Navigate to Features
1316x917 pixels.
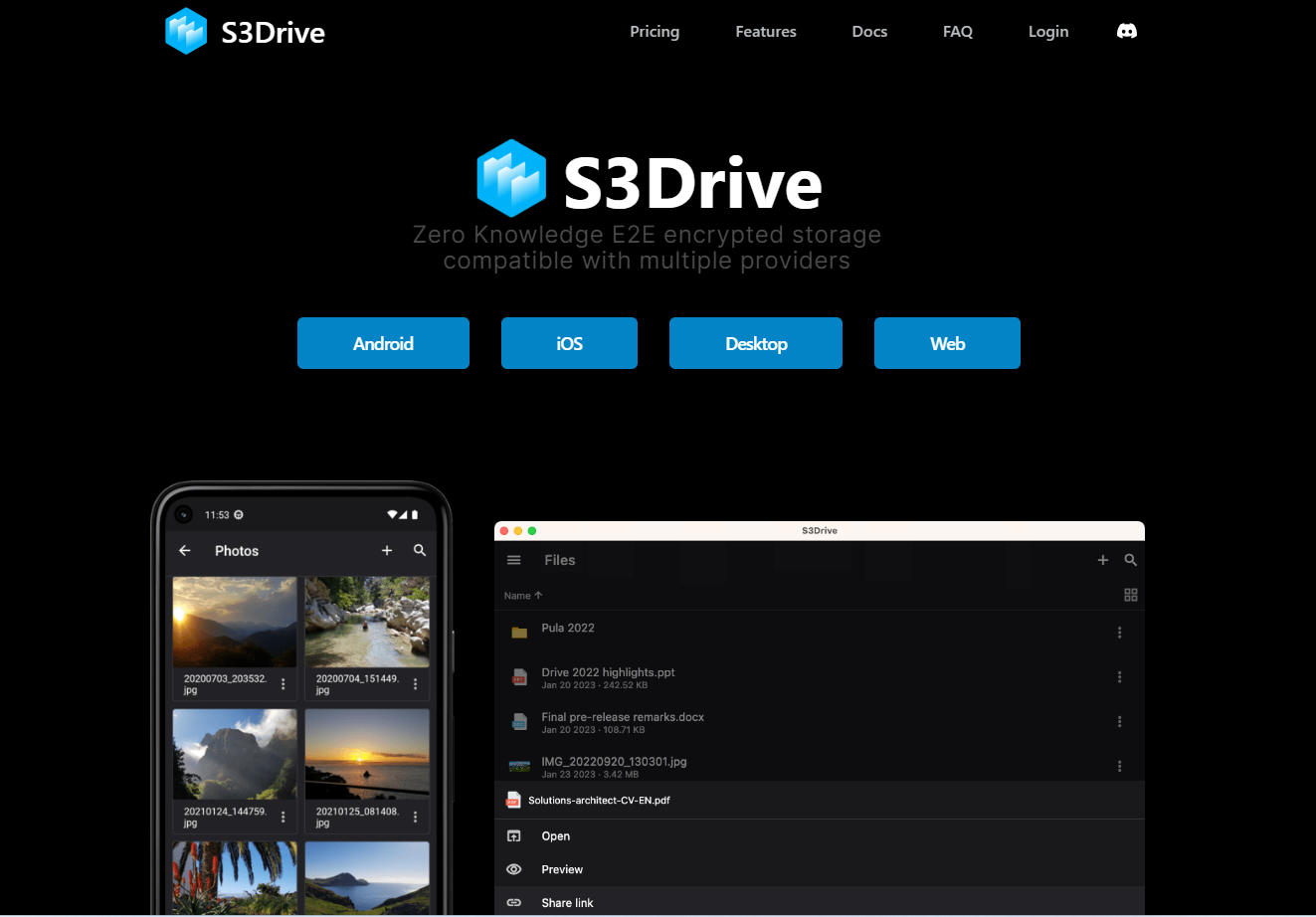(x=766, y=32)
